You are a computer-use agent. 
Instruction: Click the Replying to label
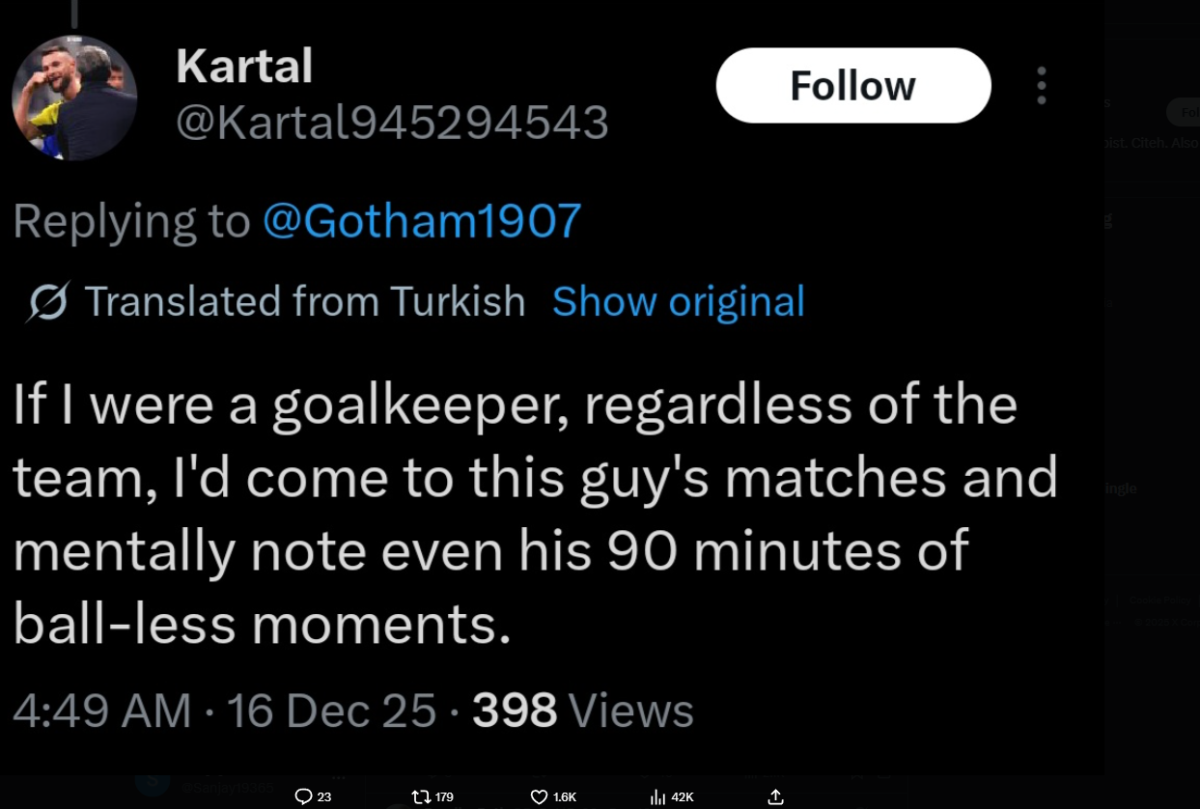pyautogui.click(x=131, y=221)
